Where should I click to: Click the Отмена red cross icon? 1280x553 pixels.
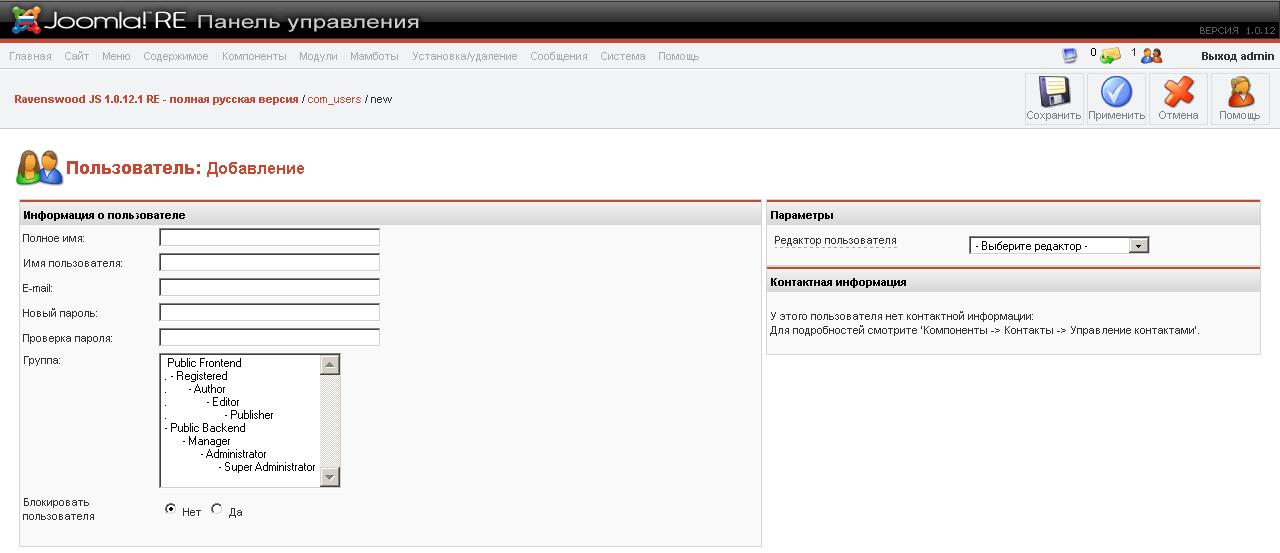pos(1179,92)
